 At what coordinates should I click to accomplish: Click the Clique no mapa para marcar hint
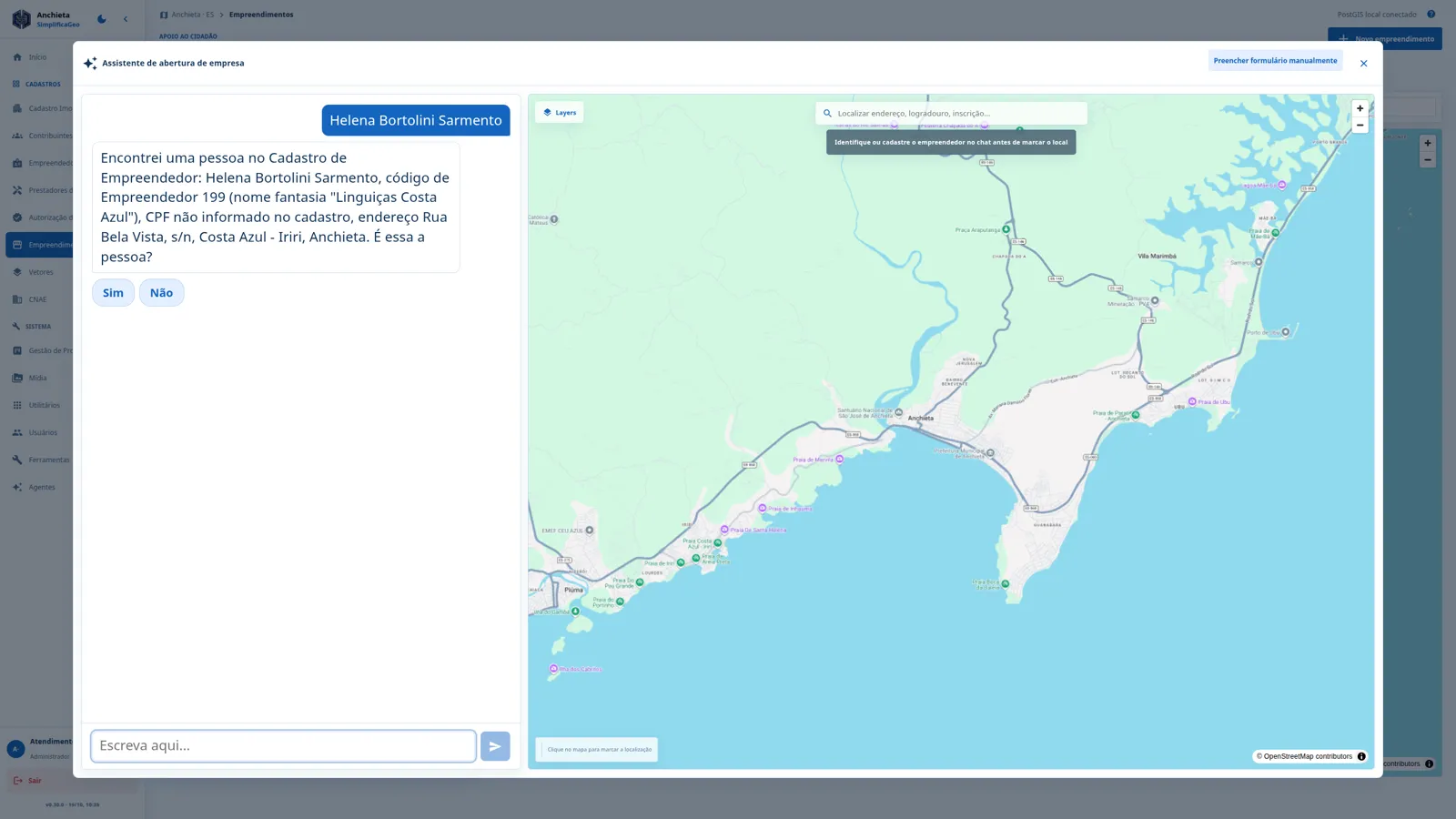597,750
